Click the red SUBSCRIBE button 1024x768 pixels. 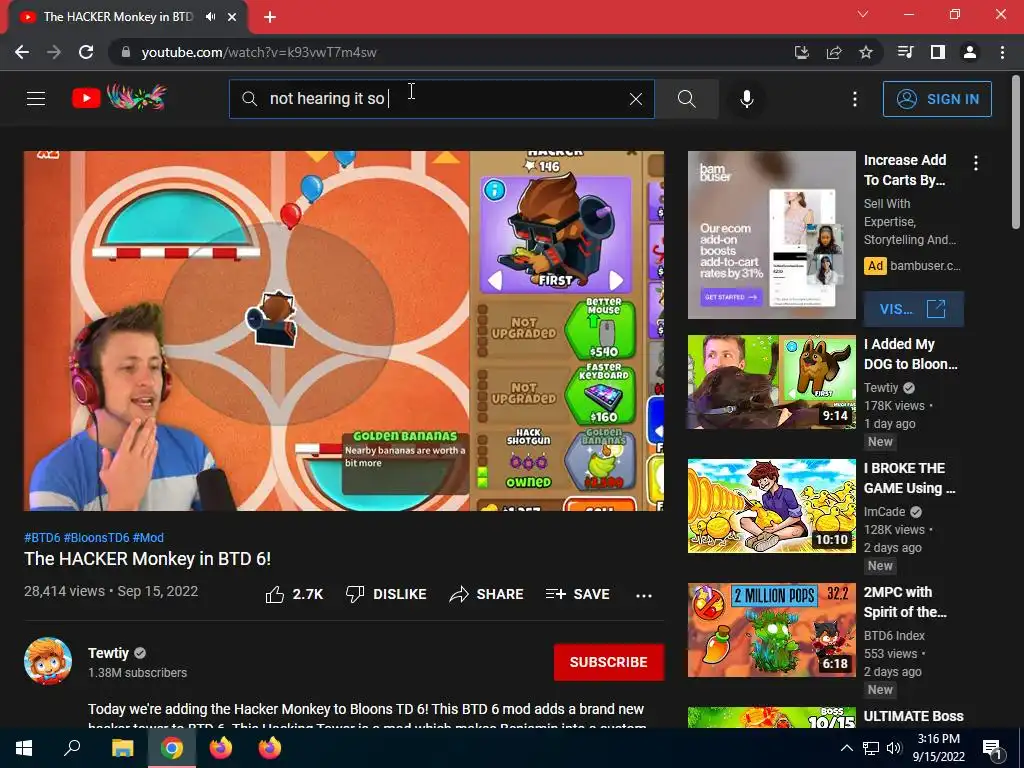tap(609, 662)
